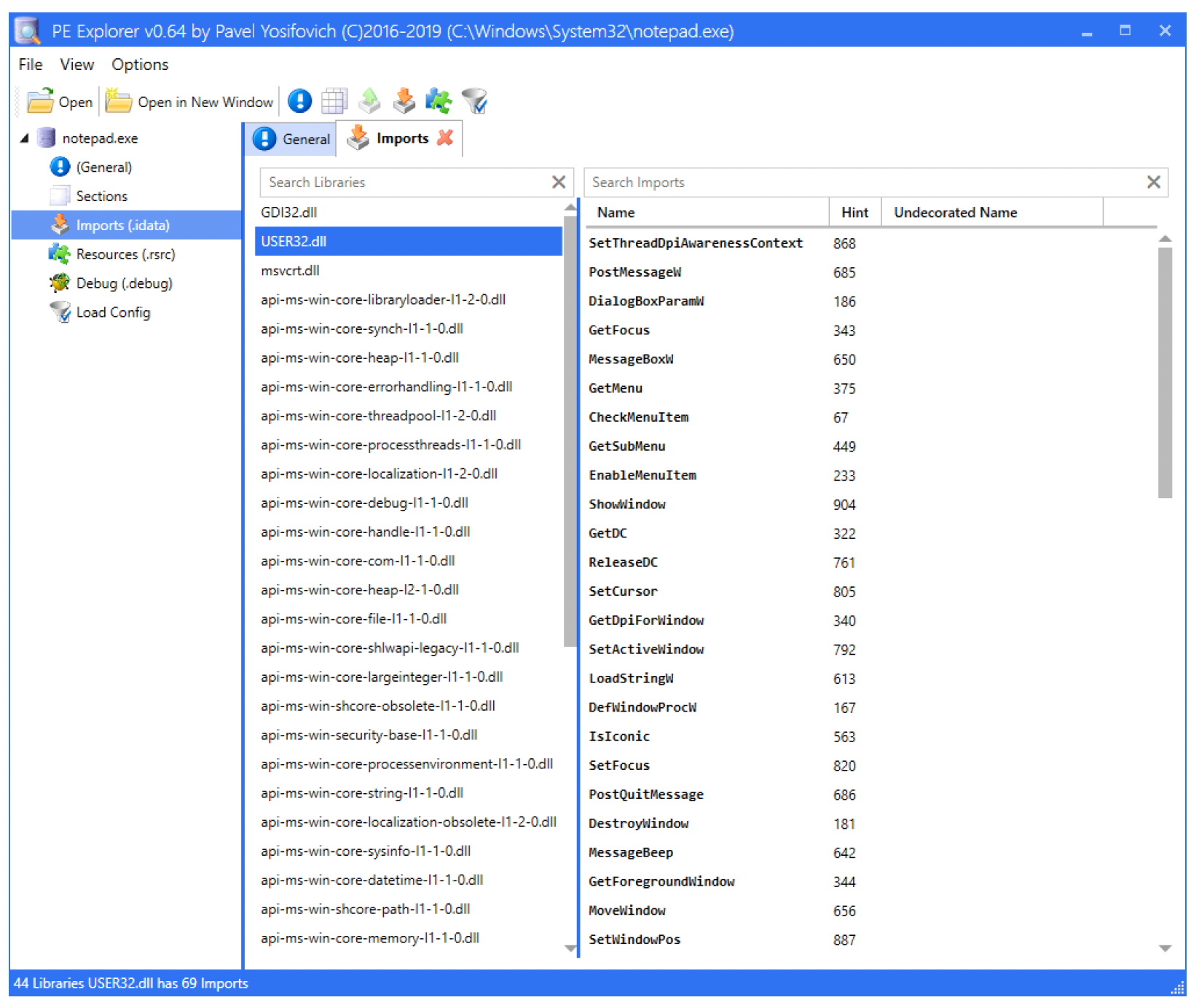This screenshot has width=1199, height=1008.
Task: Select the MessageBoxW import row
Action: pos(870,359)
